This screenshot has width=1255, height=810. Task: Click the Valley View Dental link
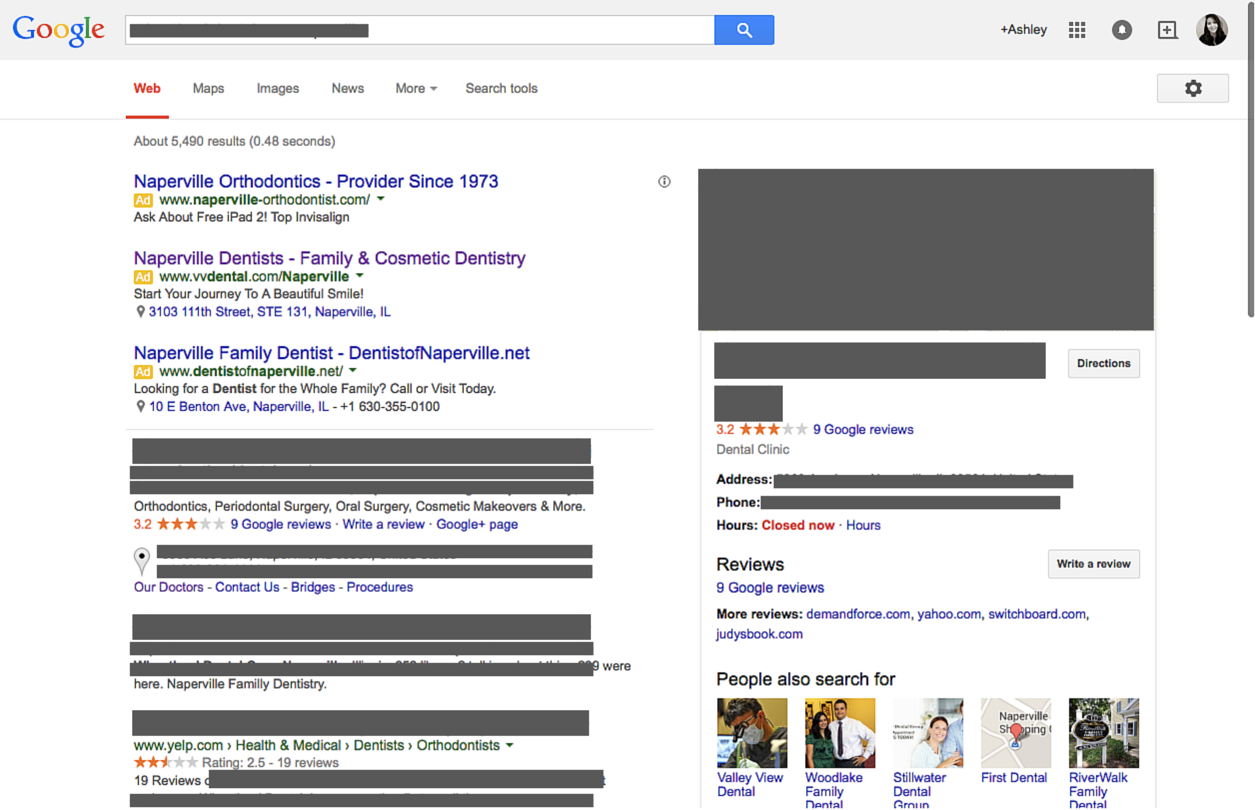coord(750,785)
